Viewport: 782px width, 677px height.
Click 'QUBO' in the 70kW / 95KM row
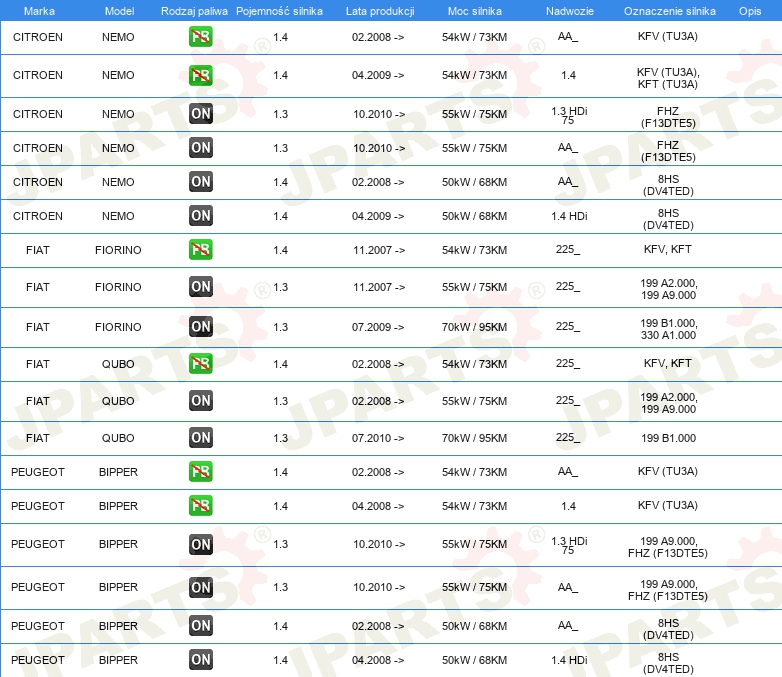[x=118, y=438]
